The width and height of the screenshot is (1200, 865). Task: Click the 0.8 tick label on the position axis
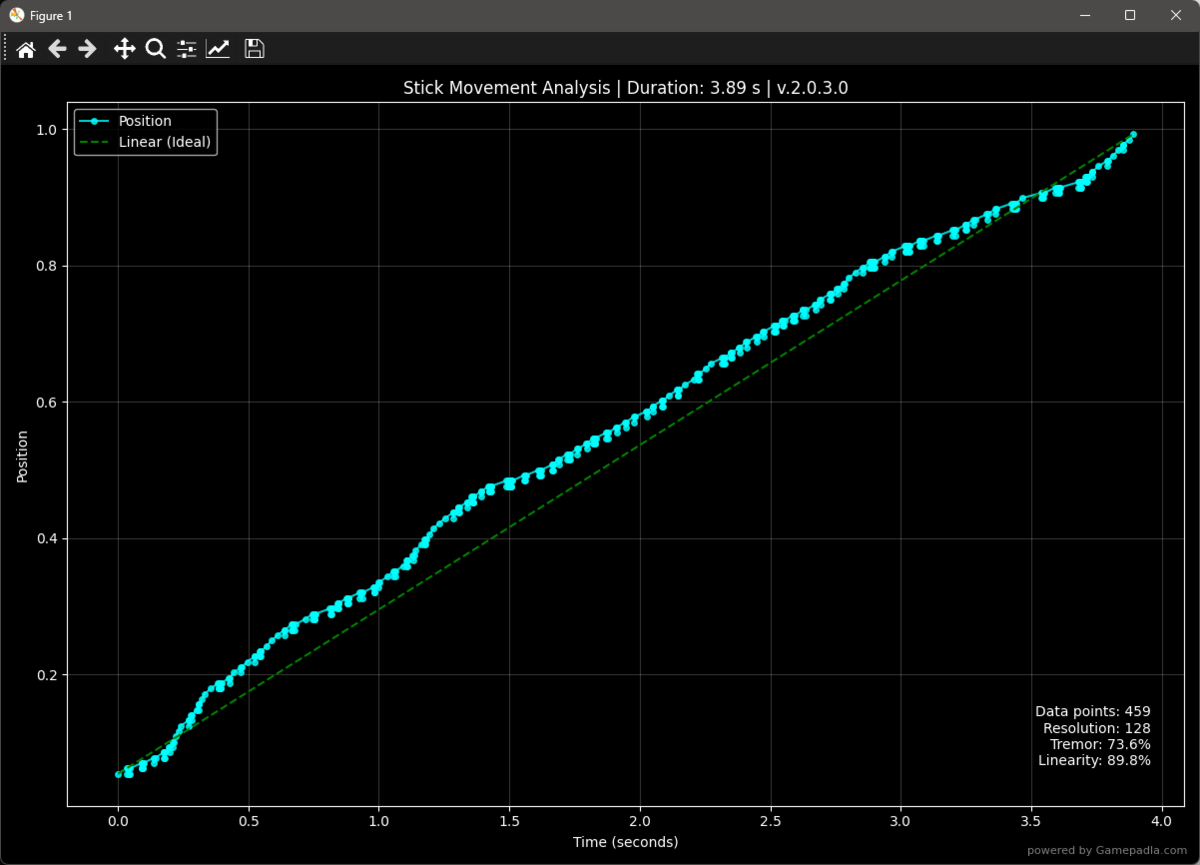click(x=48, y=266)
